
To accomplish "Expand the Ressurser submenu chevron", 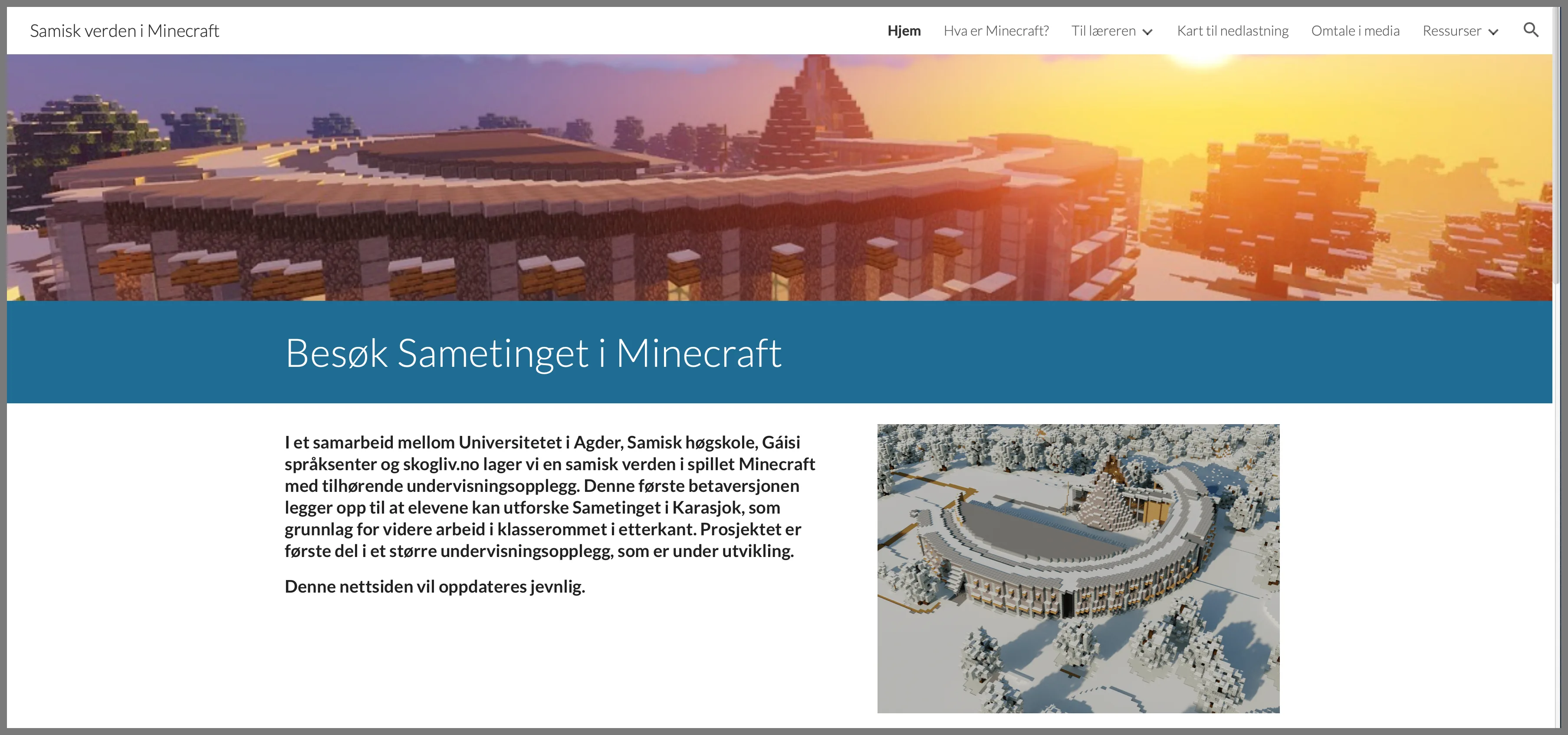I will click(1493, 32).
